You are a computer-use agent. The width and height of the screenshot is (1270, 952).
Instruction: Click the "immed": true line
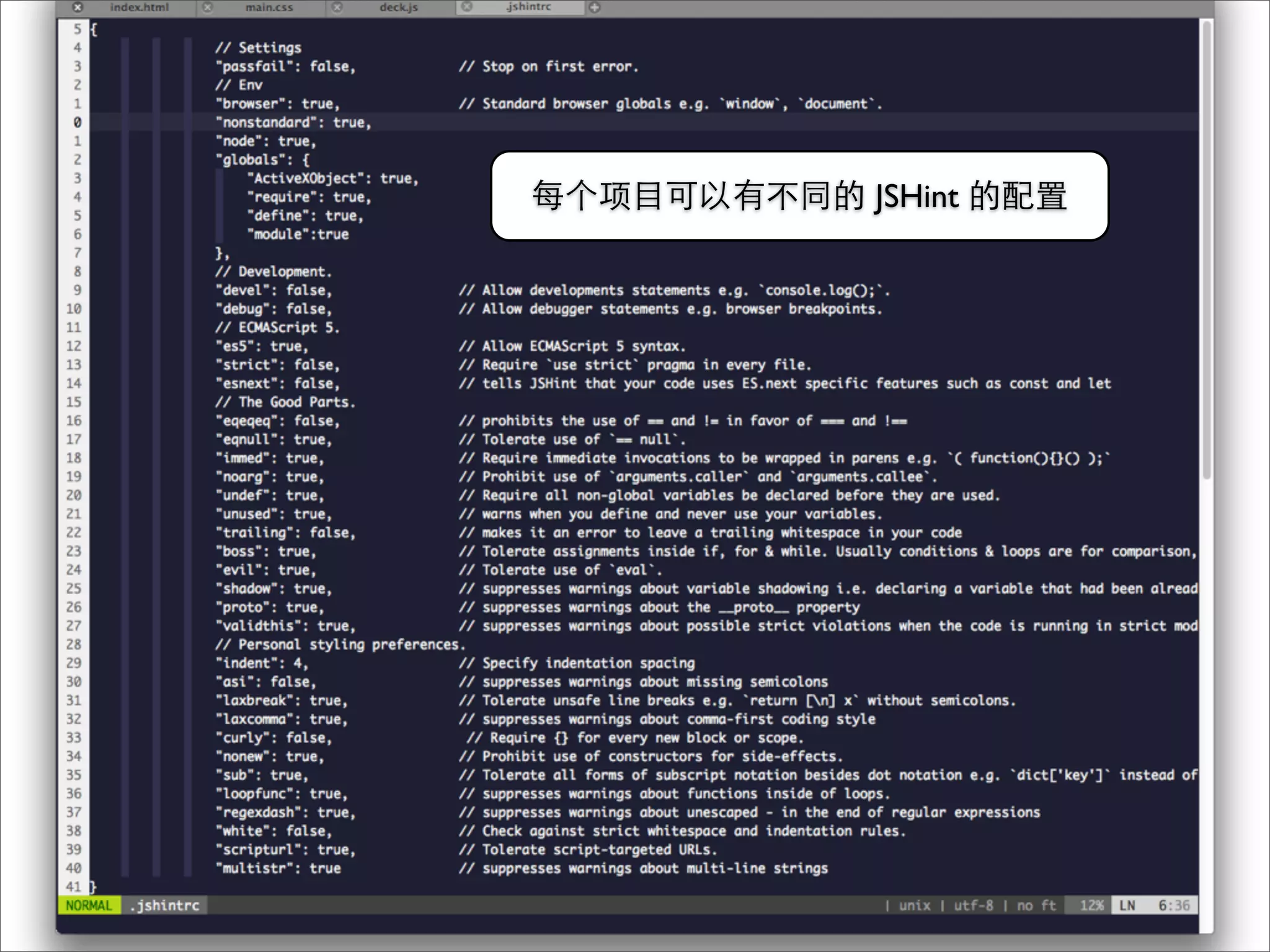(269, 458)
